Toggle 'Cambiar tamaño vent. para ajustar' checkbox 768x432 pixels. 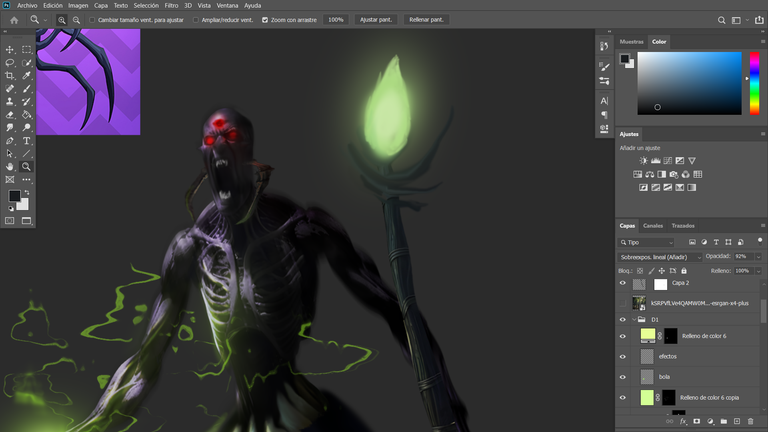[x=92, y=20]
